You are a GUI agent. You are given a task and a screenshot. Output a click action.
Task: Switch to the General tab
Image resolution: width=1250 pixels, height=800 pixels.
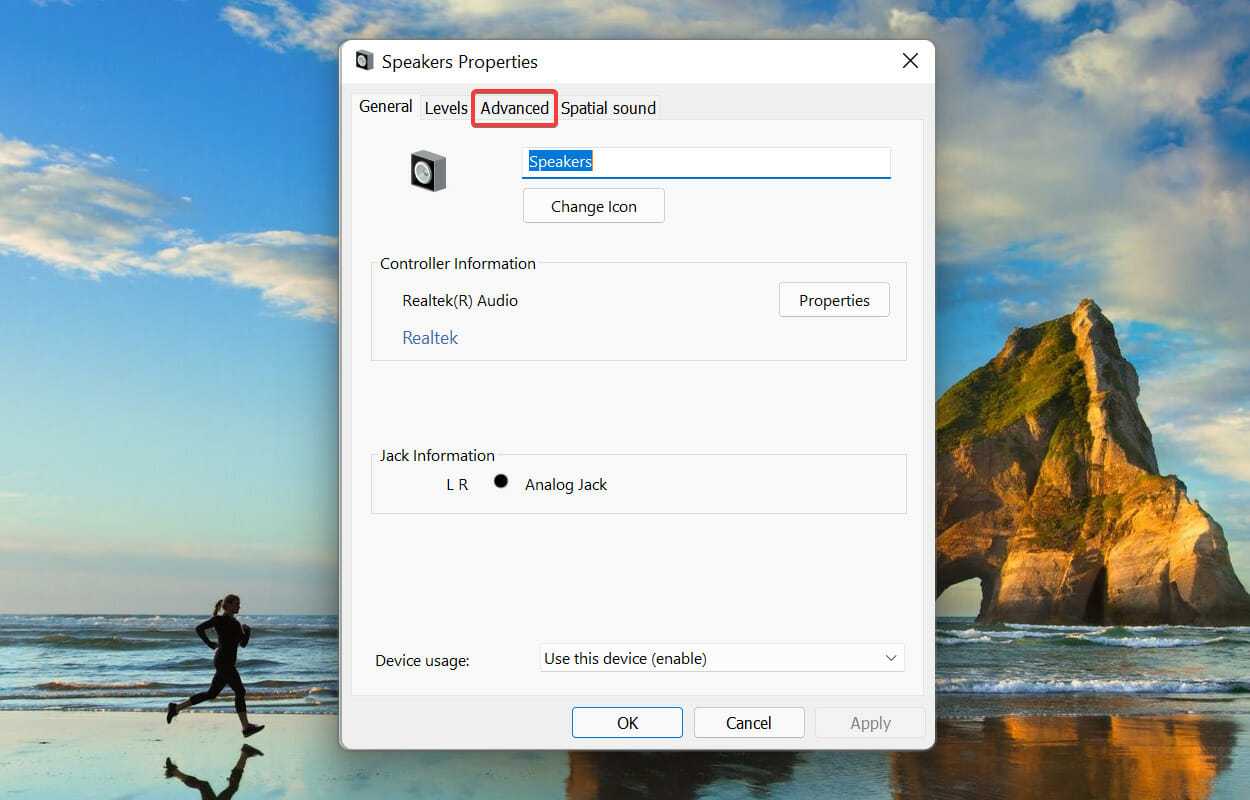[386, 106]
